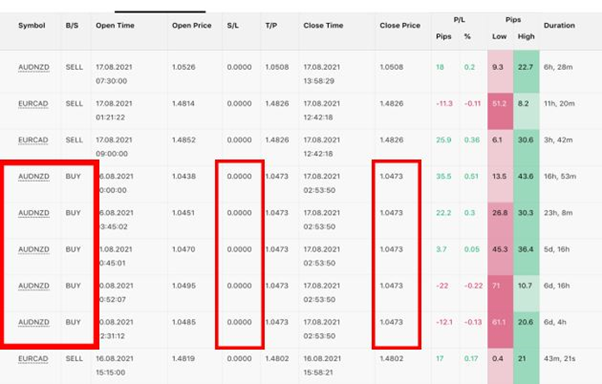
Task: Open AUDNZD link in the 5d, 16h row
Action: (x=34, y=250)
